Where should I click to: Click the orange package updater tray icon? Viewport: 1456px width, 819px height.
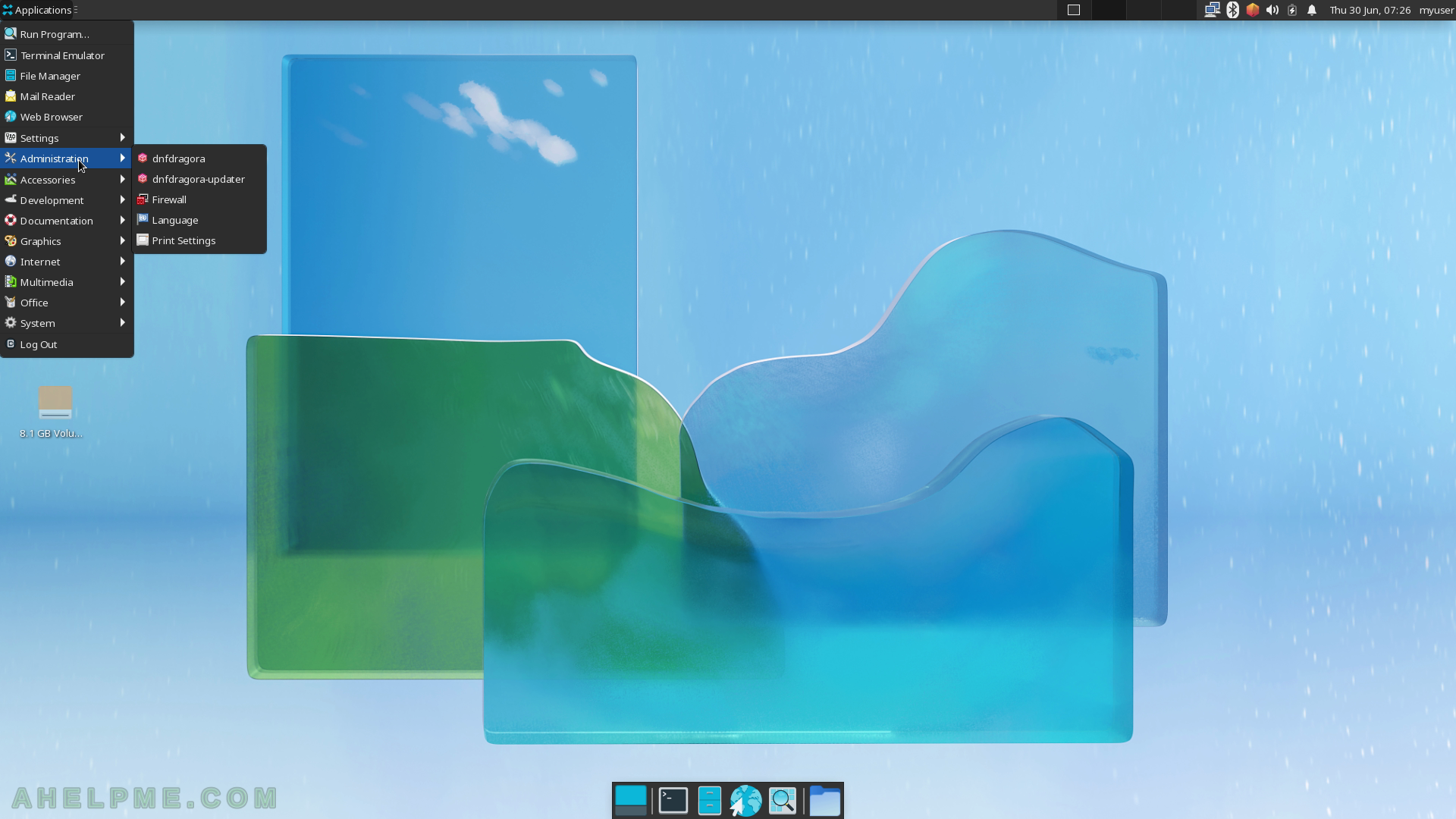click(1253, 10)
